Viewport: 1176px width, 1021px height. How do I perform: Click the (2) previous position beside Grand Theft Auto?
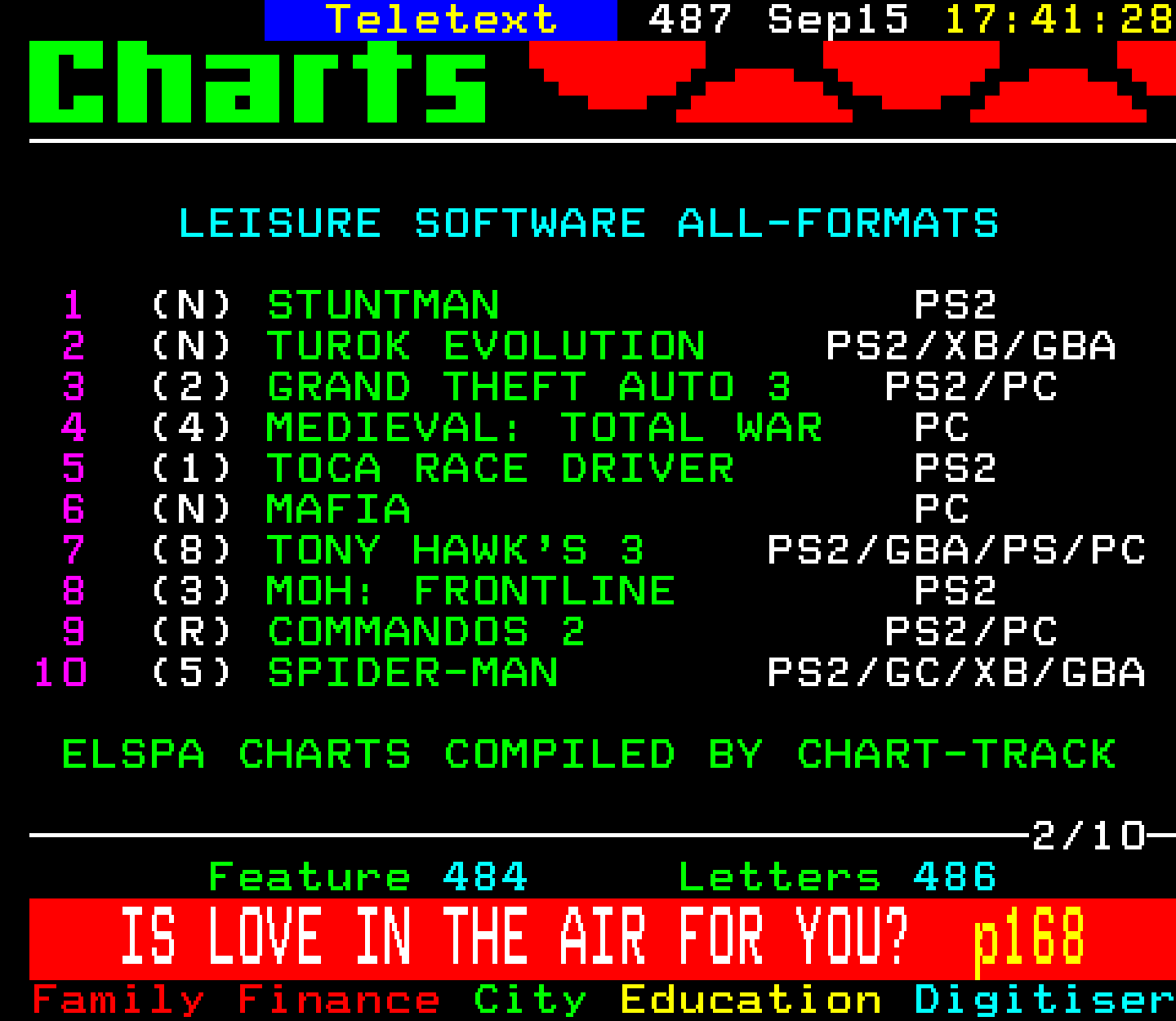coord(192,387)
